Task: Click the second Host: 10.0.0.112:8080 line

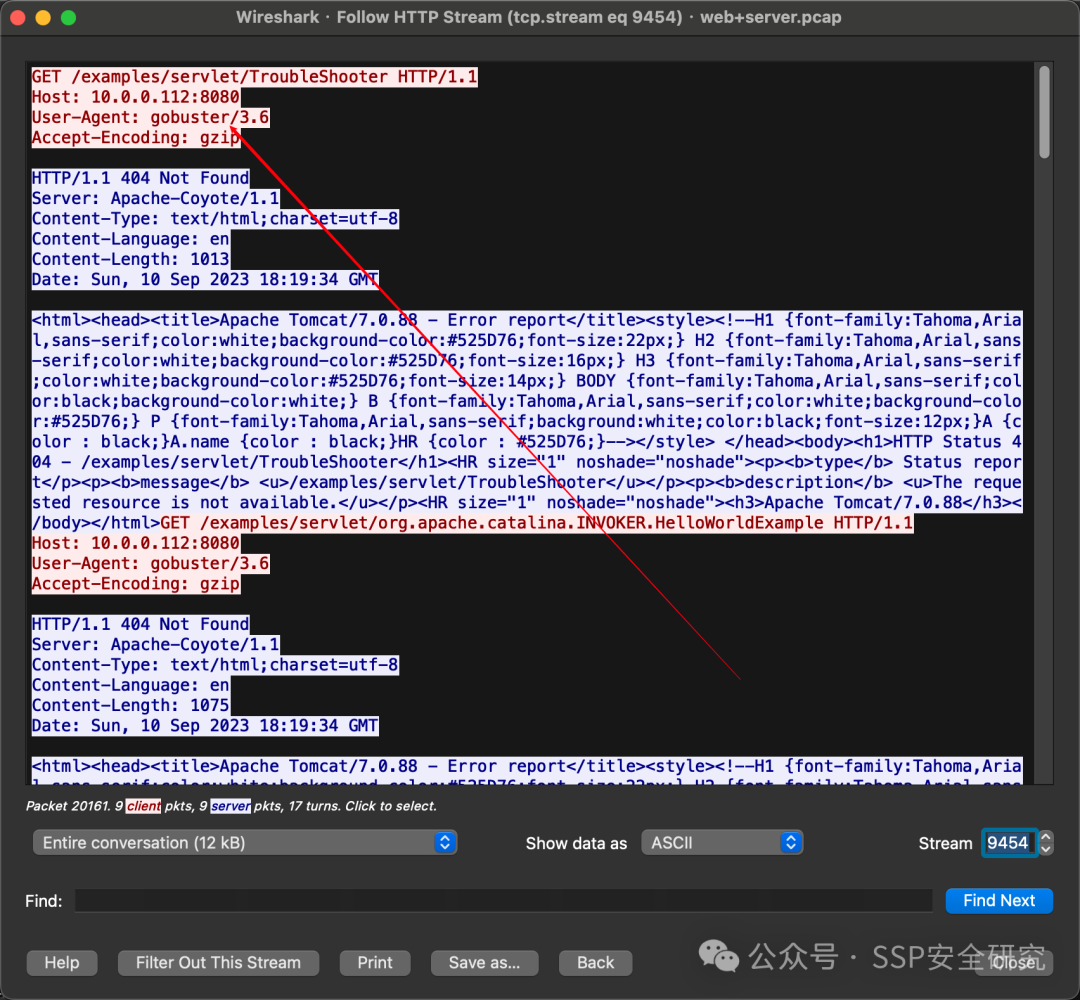Action: [x=136, y=543]
